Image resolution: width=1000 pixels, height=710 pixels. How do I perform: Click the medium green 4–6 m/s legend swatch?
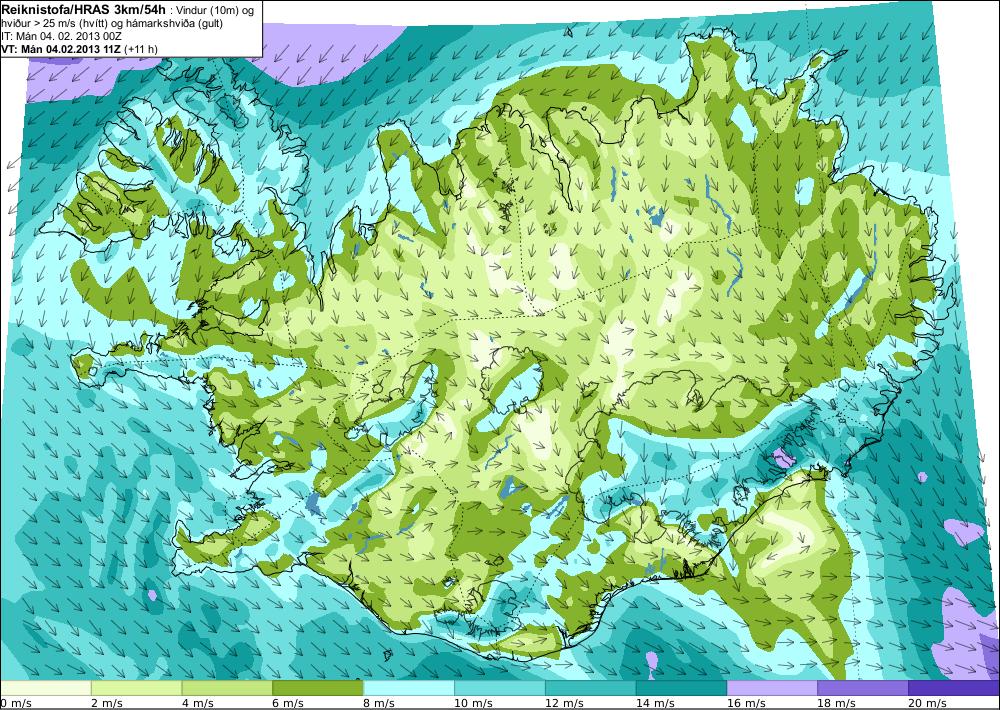click(x=227, y=688)
